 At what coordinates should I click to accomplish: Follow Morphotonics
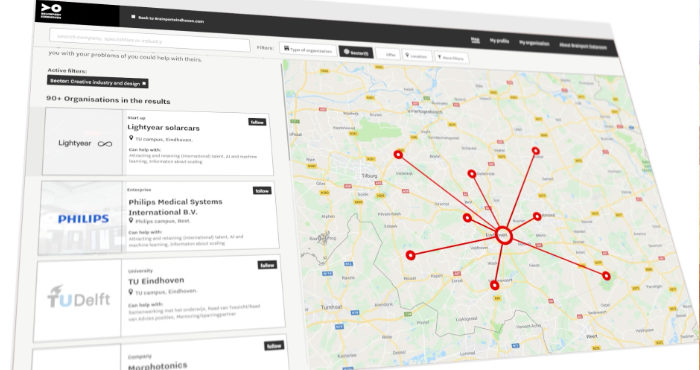pos(273,346)
